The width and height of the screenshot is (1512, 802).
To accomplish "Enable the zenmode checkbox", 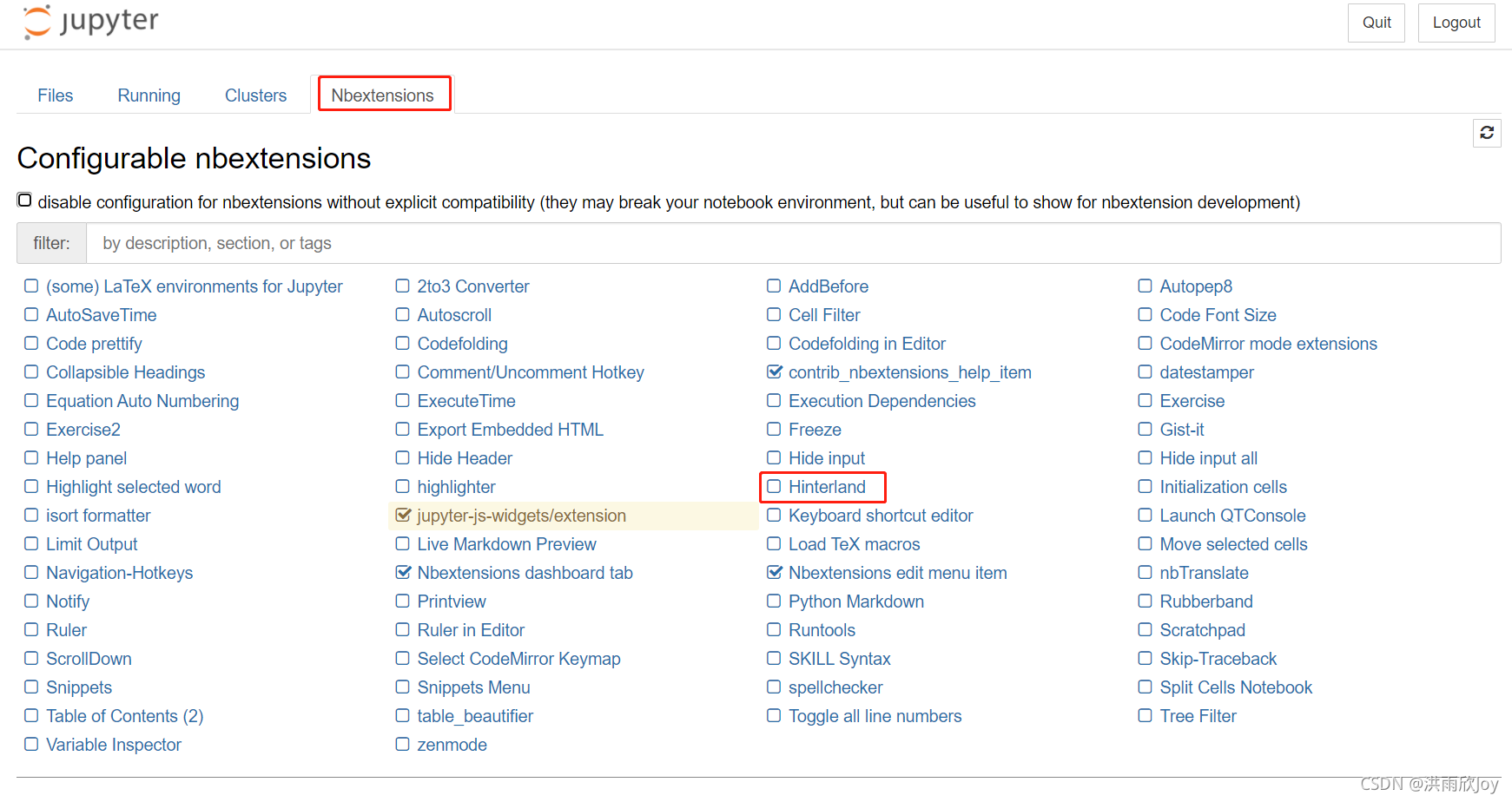I will click(x=403, y=744).
